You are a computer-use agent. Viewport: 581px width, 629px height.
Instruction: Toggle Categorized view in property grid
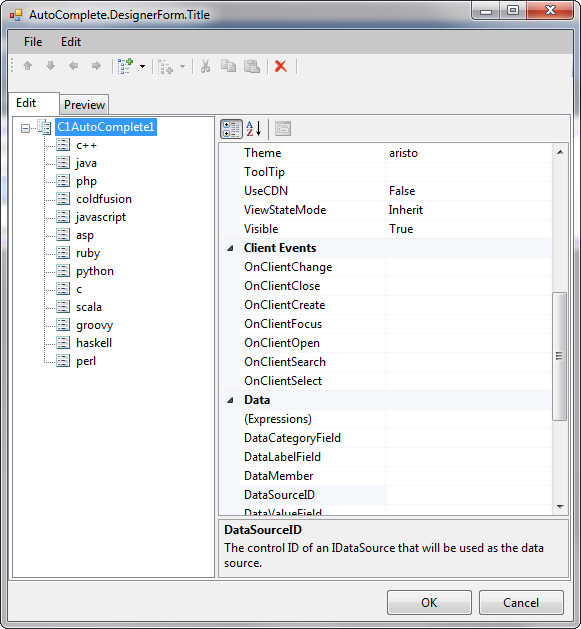232,129
